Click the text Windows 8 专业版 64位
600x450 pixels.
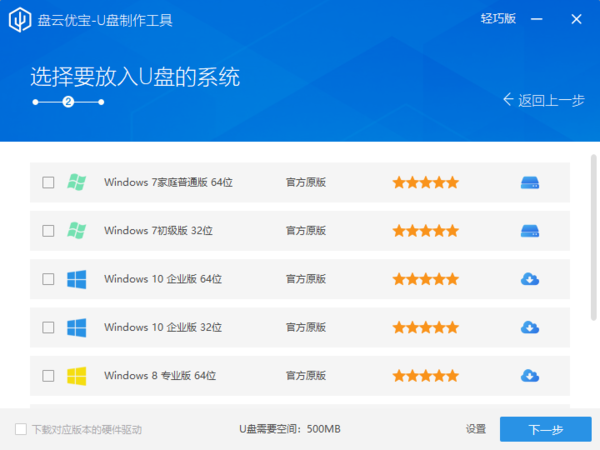pyautogui.click(x=160, y=375)
